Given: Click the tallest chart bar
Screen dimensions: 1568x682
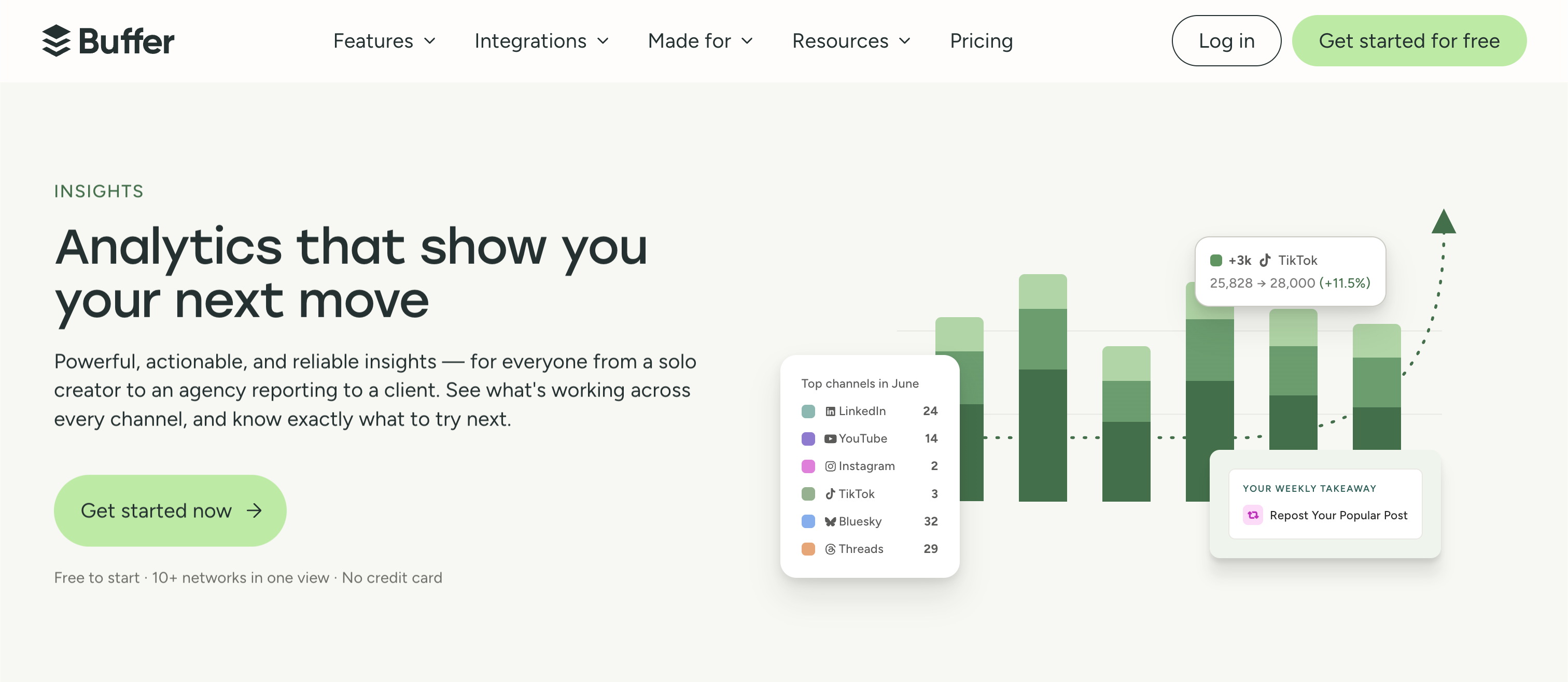Looking at the screenshot, I should click(1043, 388).
